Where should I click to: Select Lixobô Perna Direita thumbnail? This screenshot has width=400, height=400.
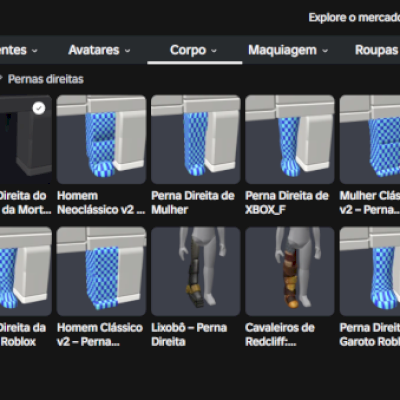196,271
